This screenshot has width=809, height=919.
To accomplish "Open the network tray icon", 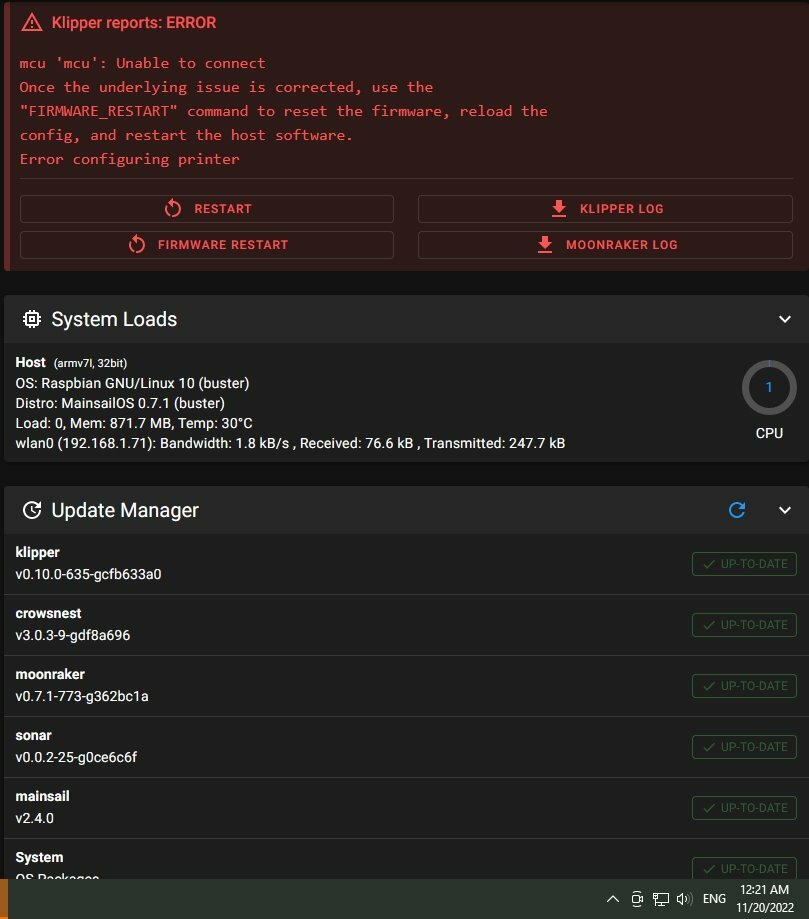I will (661, 898).
